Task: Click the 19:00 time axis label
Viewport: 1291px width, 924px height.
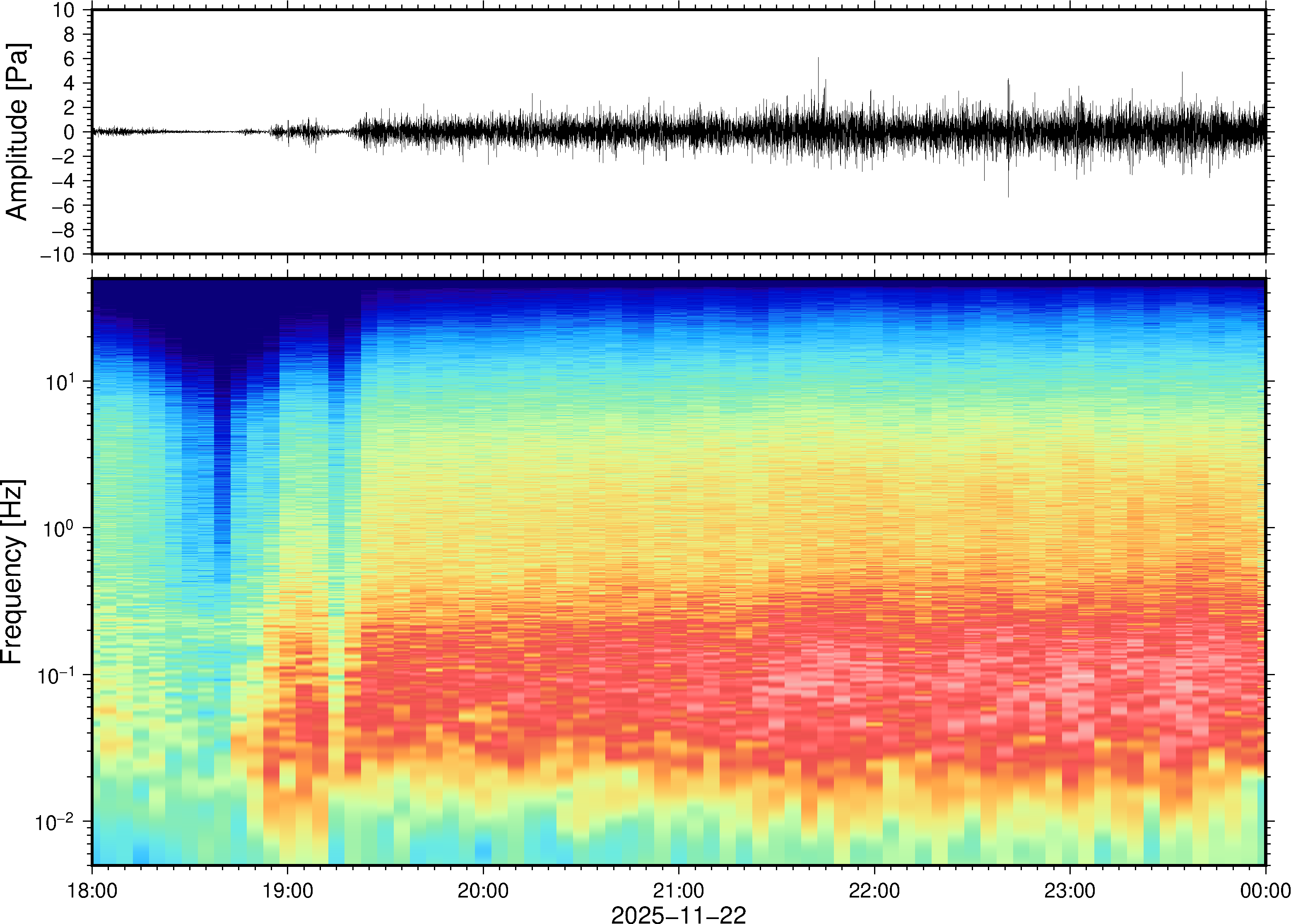Action: pos(287,890)
